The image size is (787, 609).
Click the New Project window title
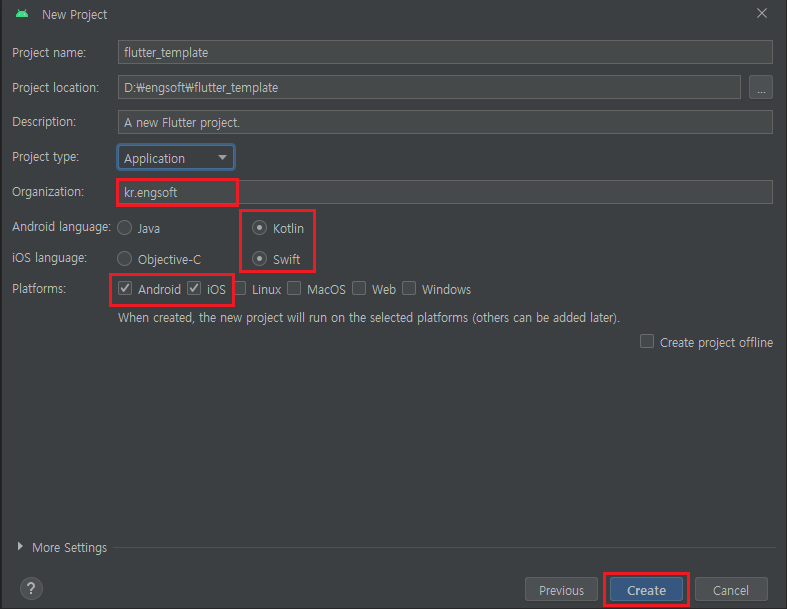click(74, 15)
